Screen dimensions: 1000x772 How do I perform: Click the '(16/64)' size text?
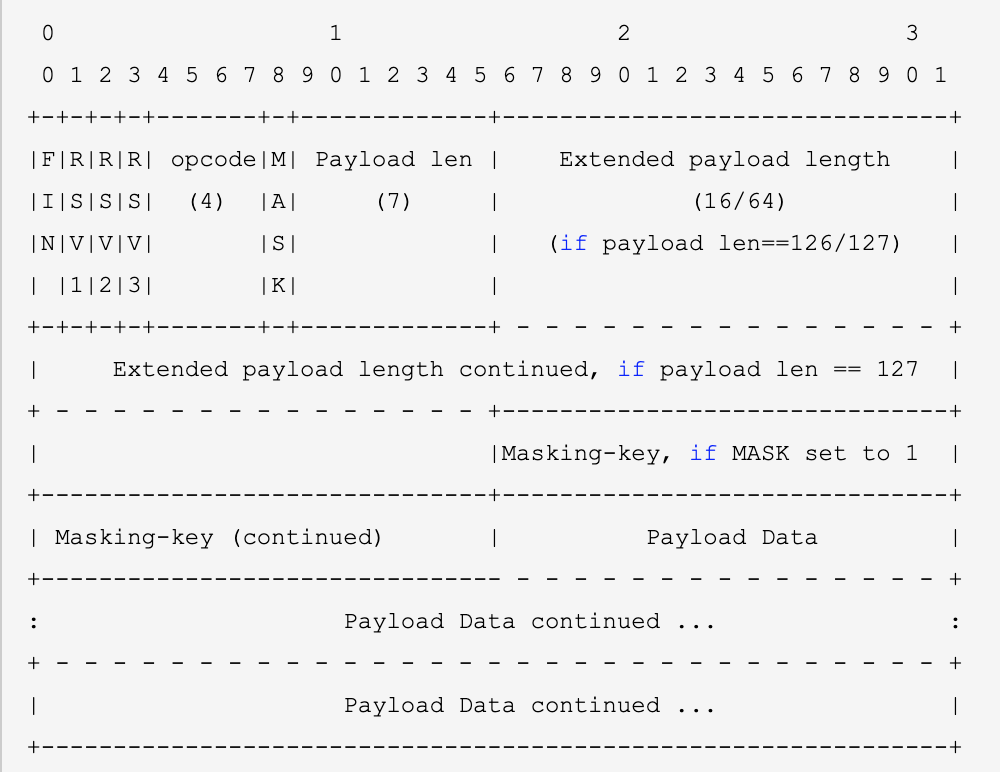click(739, 202)
